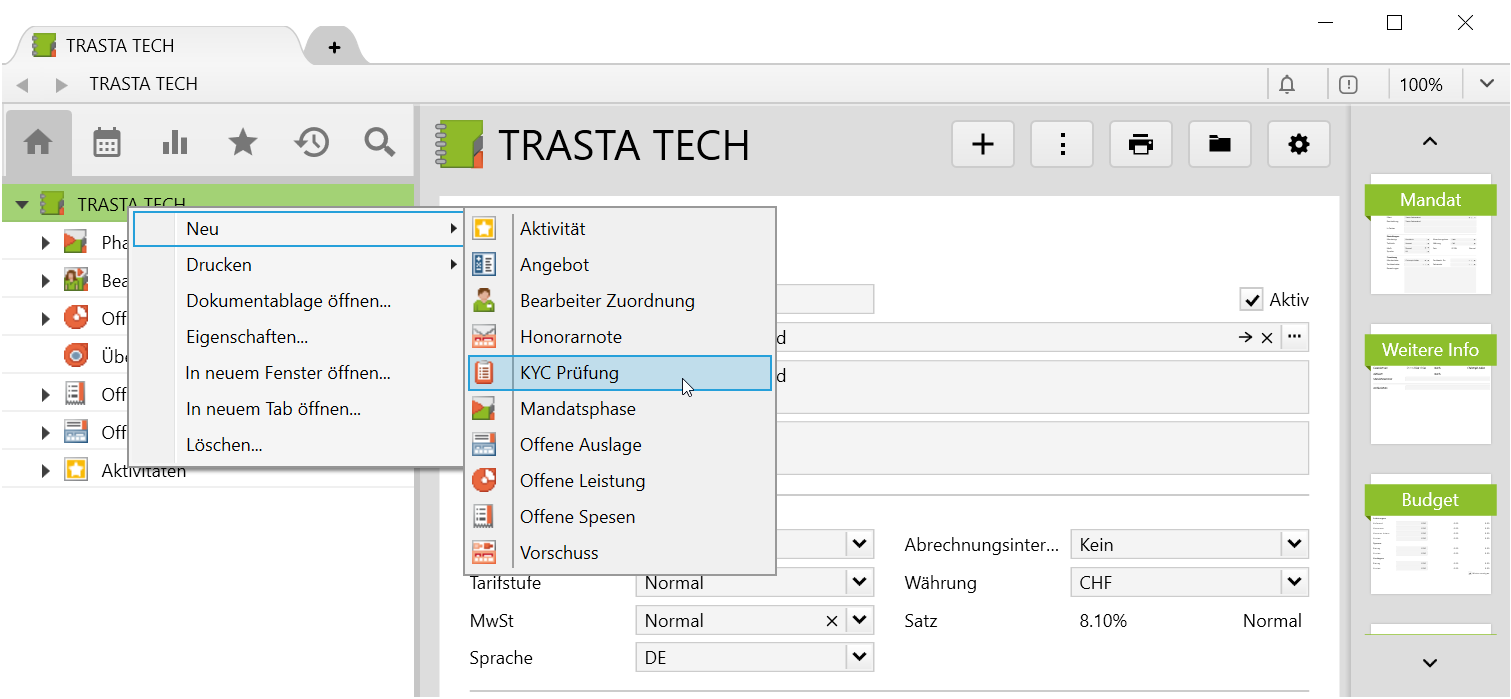1511x699 pixels.
Task: Expand the Aktivitäten tree node
Action: point(45,470)
